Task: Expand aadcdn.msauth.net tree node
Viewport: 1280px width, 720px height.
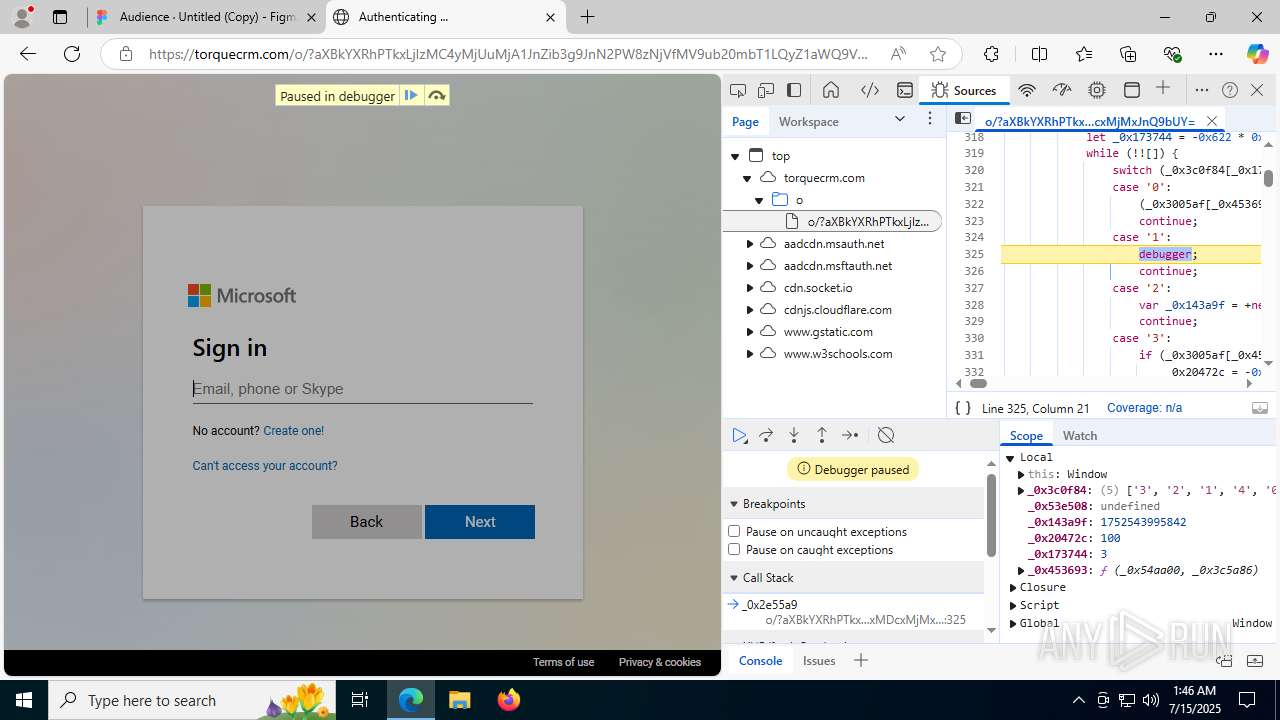Action: tap(750, 244)
